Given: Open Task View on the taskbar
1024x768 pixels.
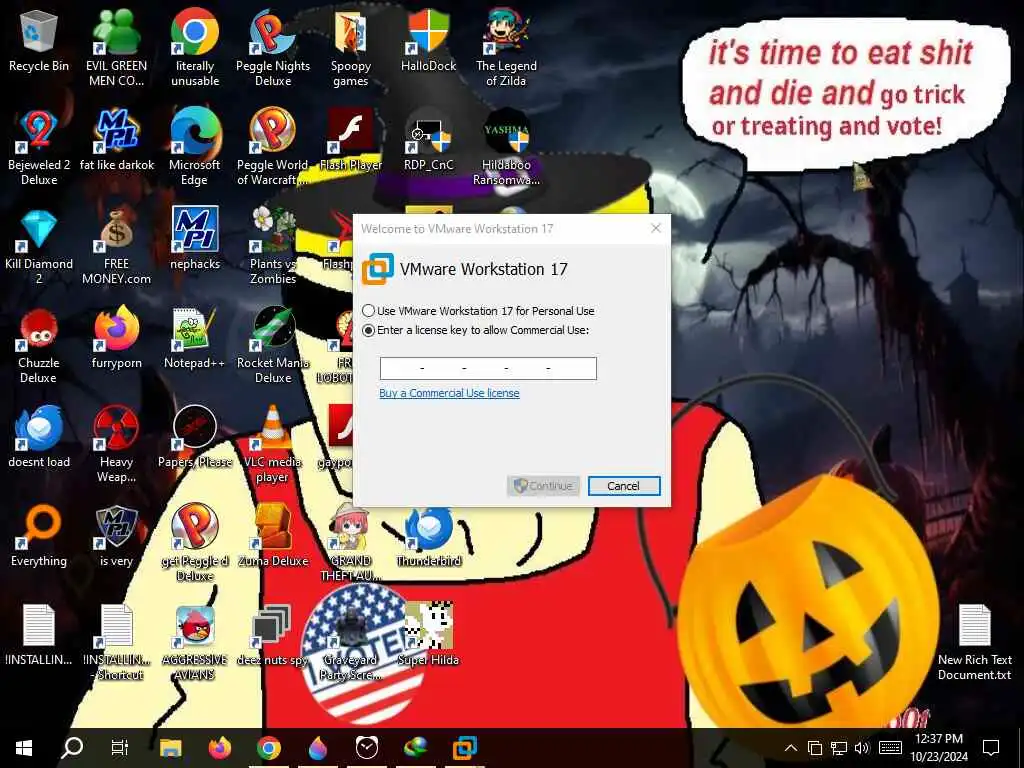Looking at the screenshot, I should click(120, 748).
